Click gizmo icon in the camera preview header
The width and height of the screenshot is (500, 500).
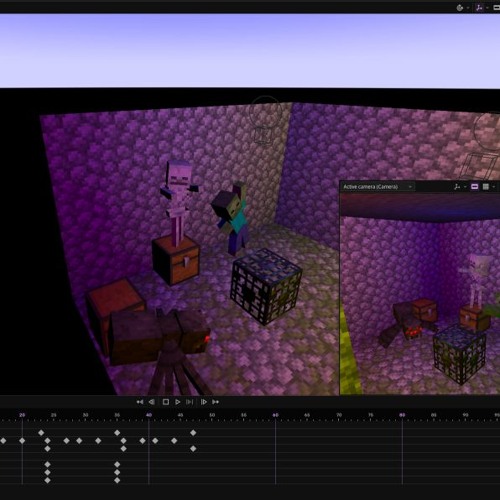457,187
